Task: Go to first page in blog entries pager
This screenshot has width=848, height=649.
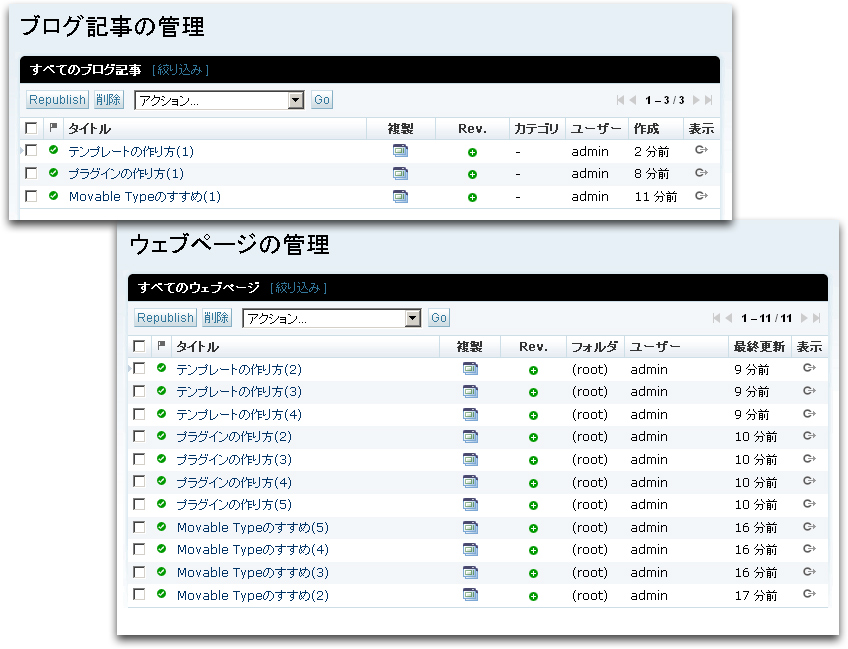Action: (x=620, y=100)
